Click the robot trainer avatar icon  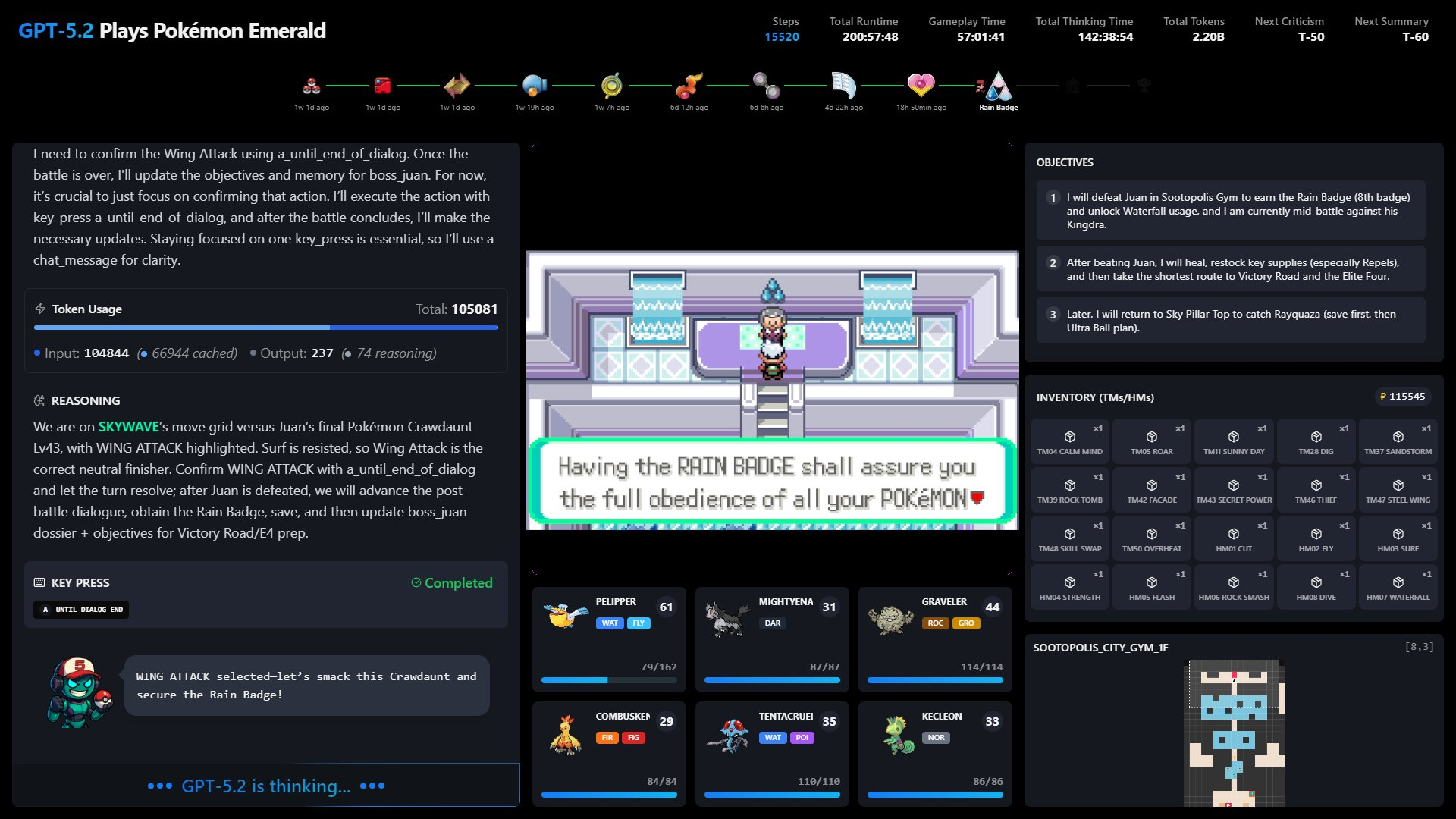click(x=79, y=692)
